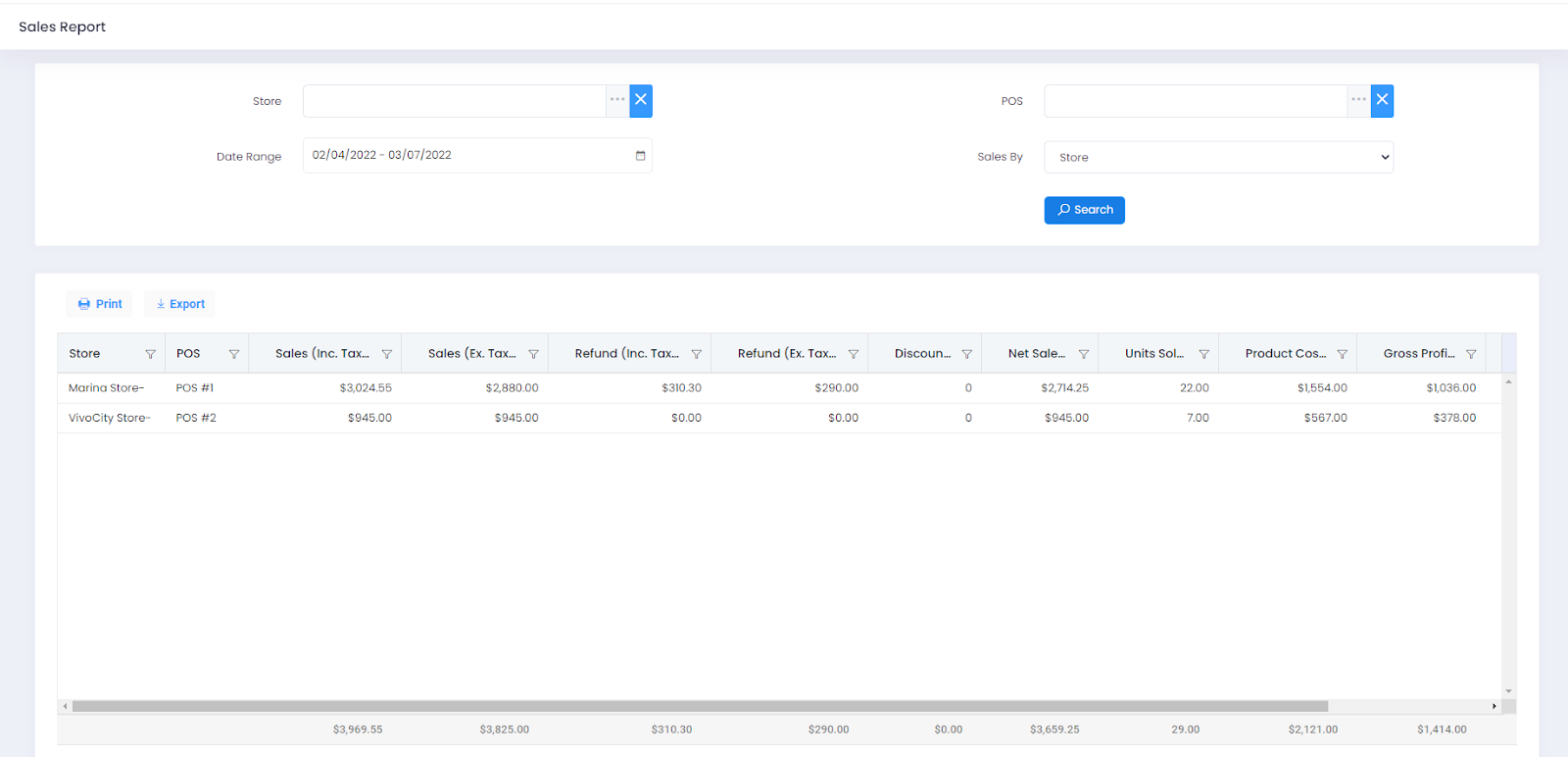The width and height of the screenshot is (1568, 757).
Task: Print the sales report
Action: coord(100,304)
